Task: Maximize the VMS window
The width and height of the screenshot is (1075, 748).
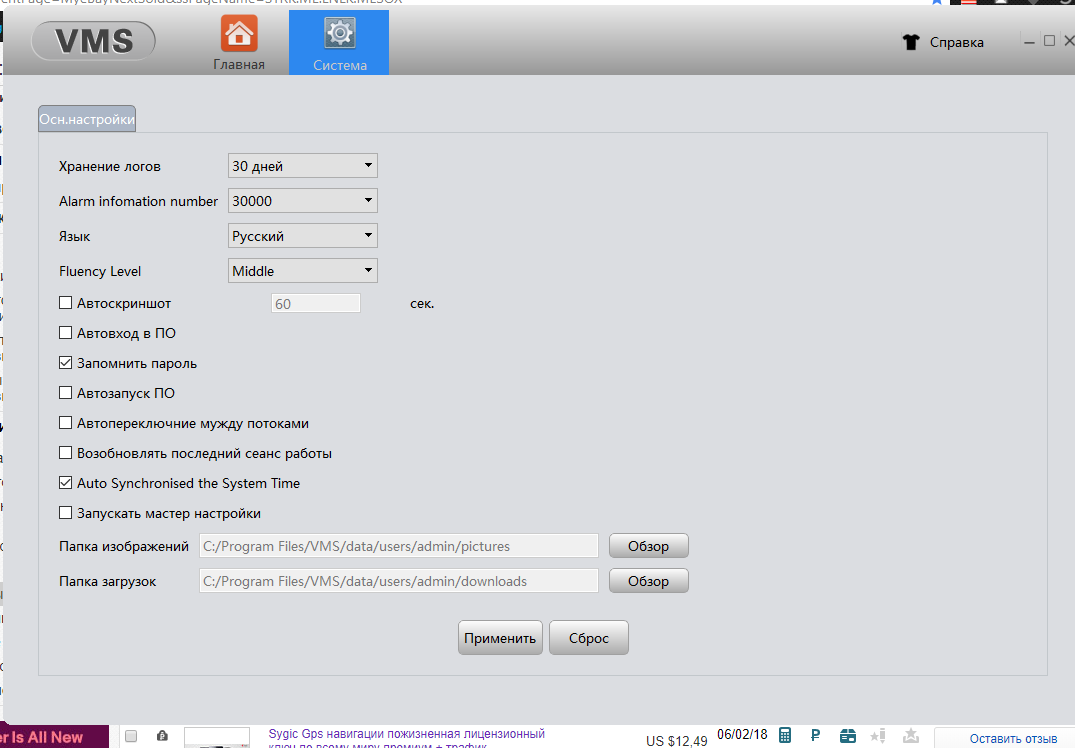Action: (1049, 41)
